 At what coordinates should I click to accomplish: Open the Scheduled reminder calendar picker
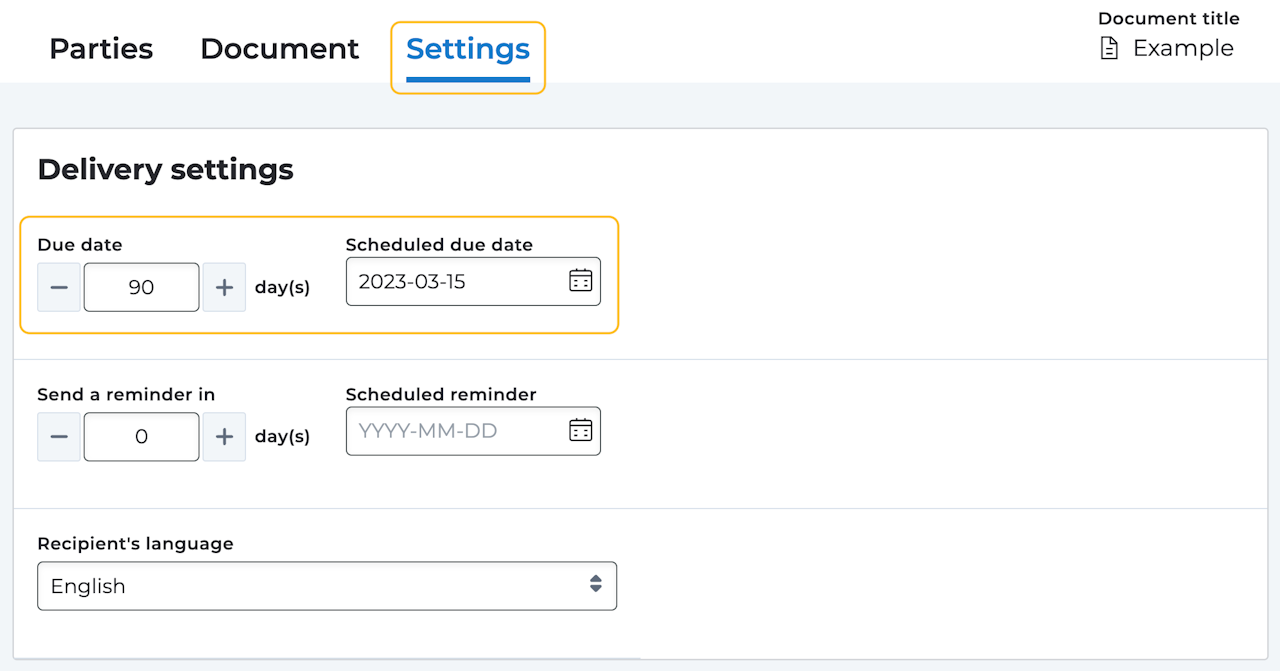click(x=580, y=431)
